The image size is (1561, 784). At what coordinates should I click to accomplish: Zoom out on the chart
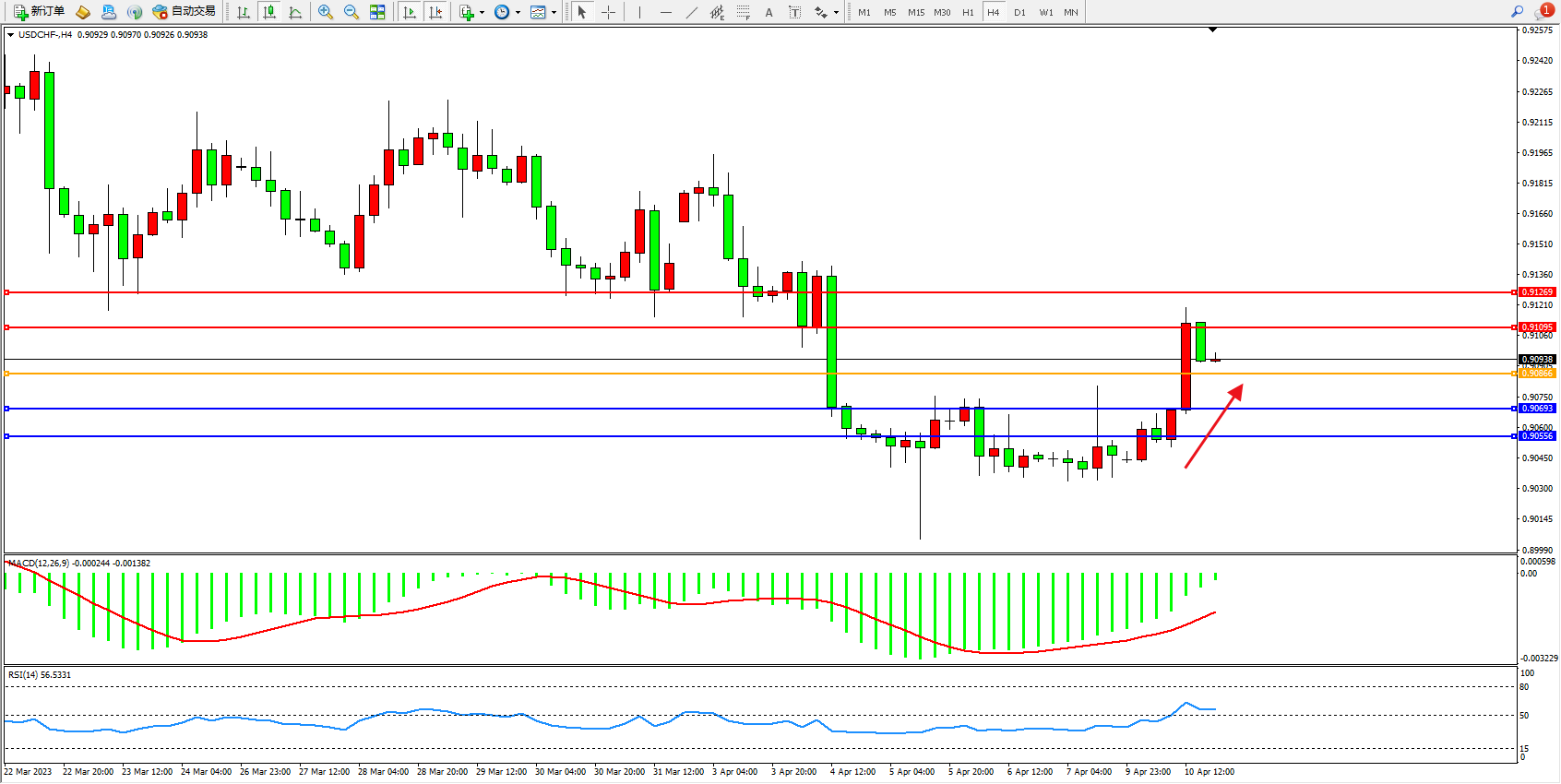352,12
